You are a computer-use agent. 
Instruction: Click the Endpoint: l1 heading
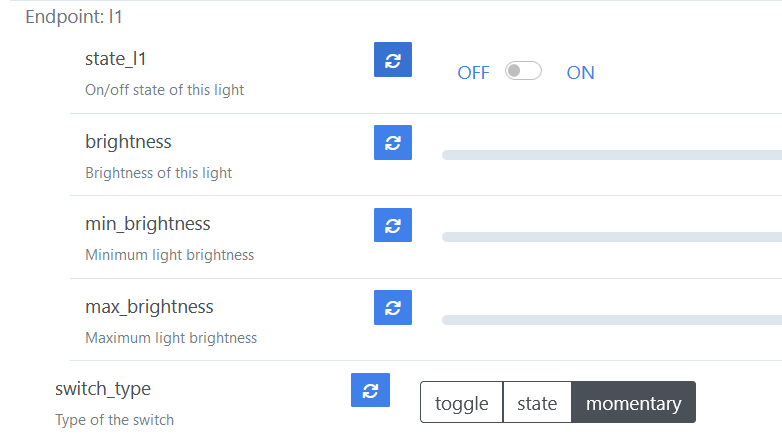click(74, 17)
